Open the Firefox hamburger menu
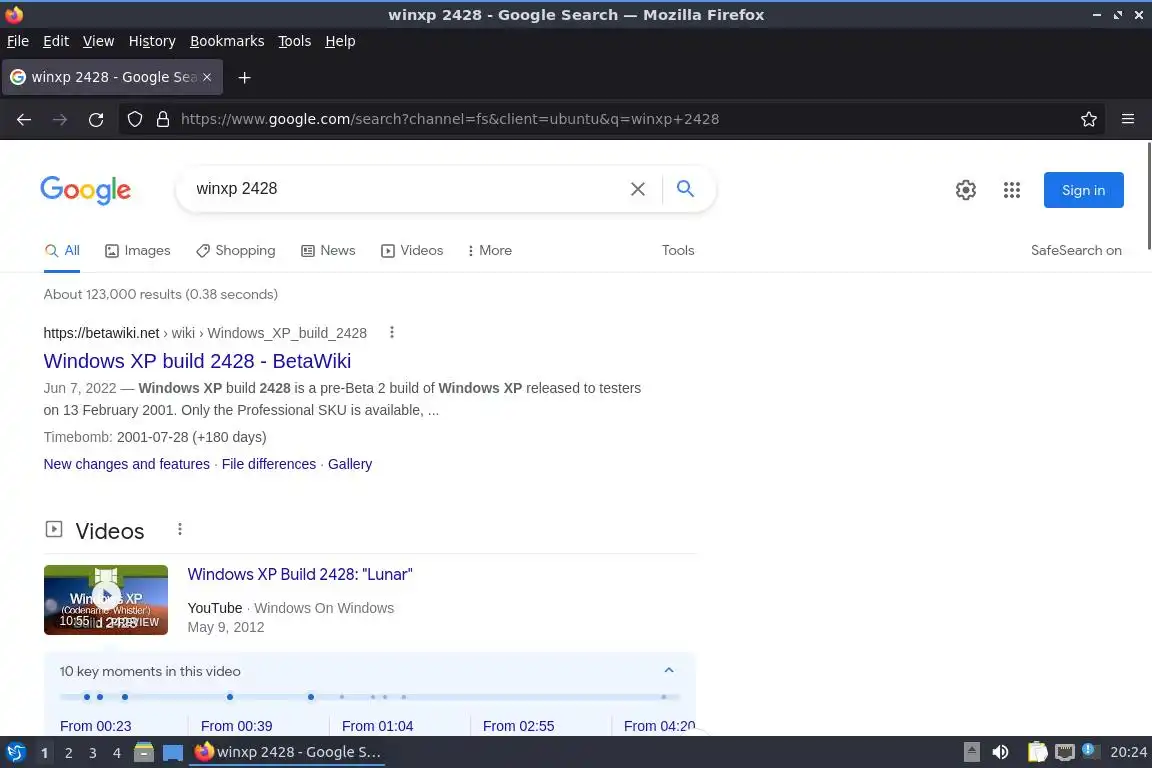The height and width of the screenshot is (768, 1152). (1128, 119)
